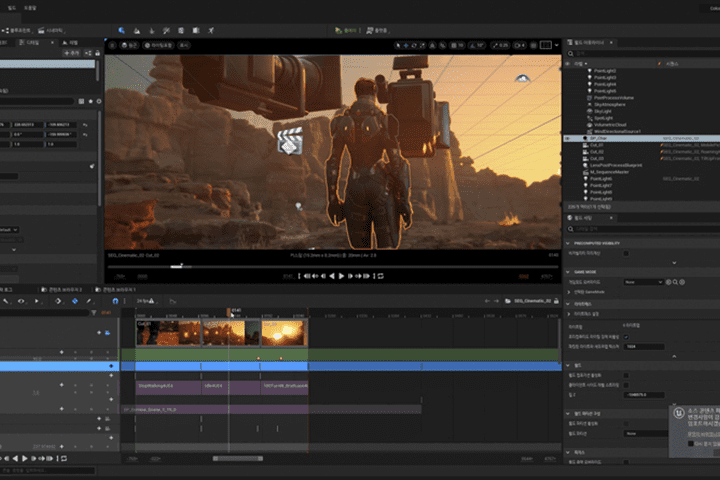Select Cut_03 camera in Outliner
Viewport: 720px width, 480px height.
pyautogui.click(x=596, y=158)
